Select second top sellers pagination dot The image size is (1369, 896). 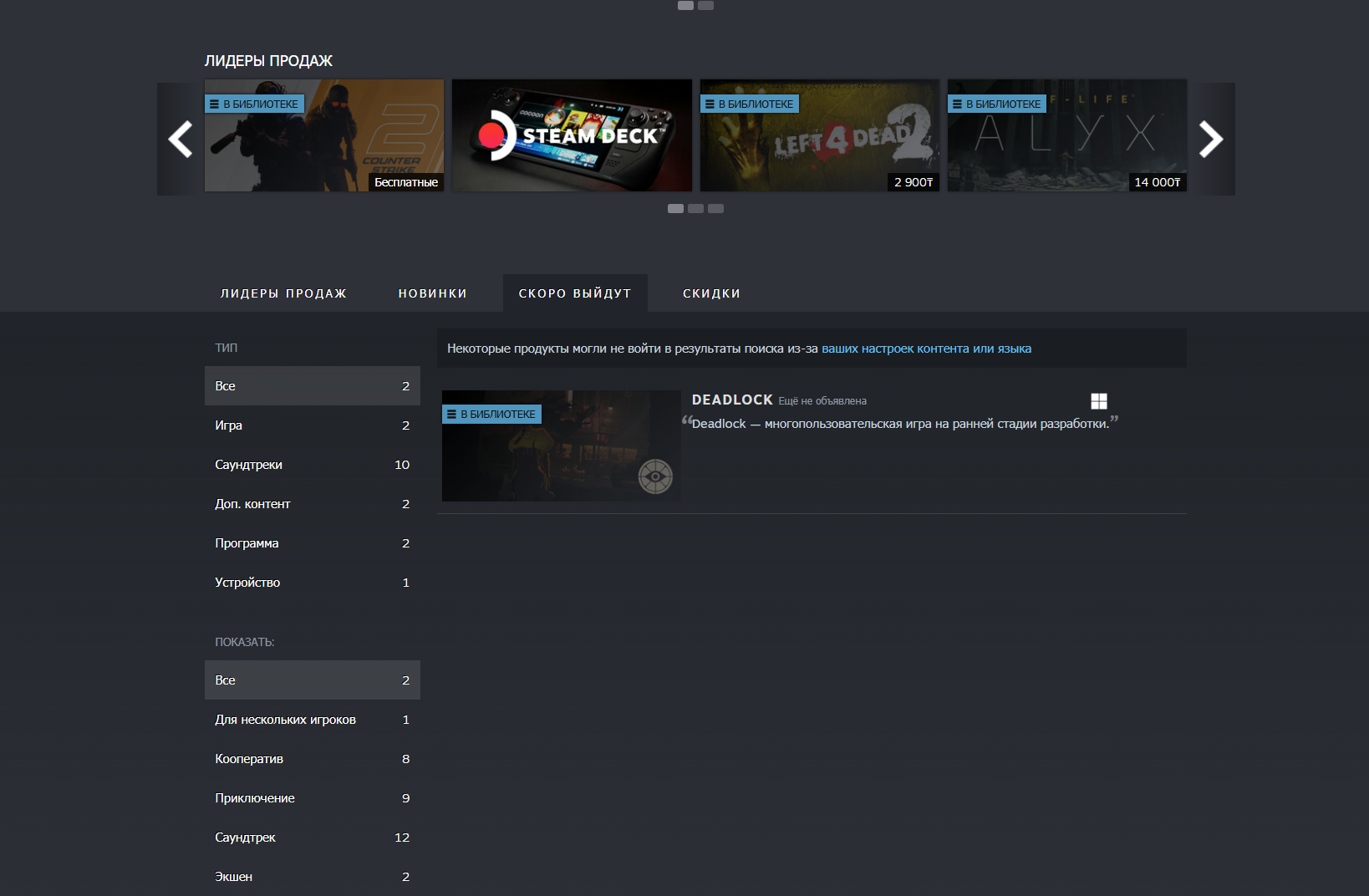point(695,209)
